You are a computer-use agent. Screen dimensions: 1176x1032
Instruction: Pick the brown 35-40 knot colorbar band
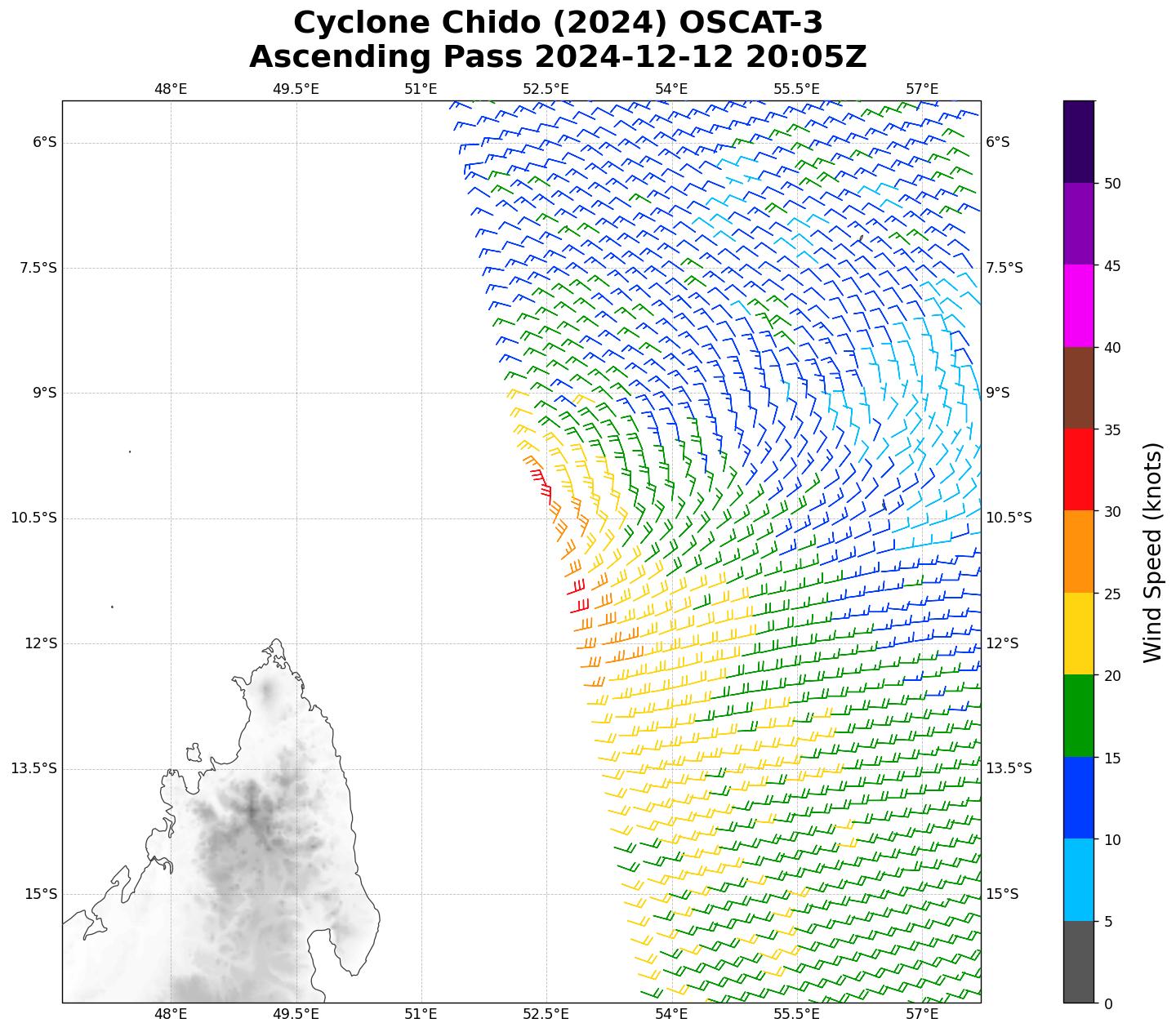pos(1078,388)
